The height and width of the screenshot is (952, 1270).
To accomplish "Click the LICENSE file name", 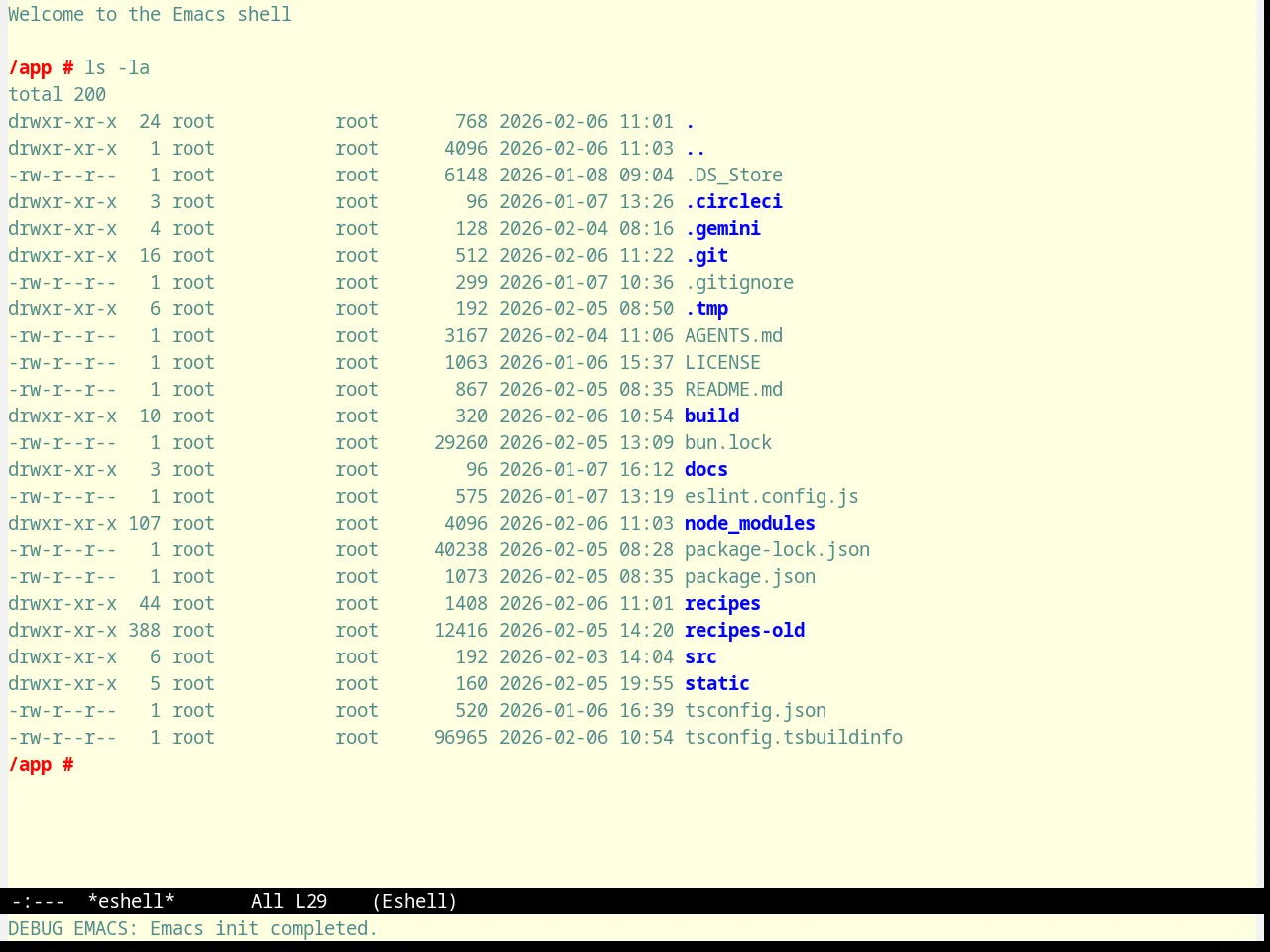I will pyautogui.click(x=722, y=363).
